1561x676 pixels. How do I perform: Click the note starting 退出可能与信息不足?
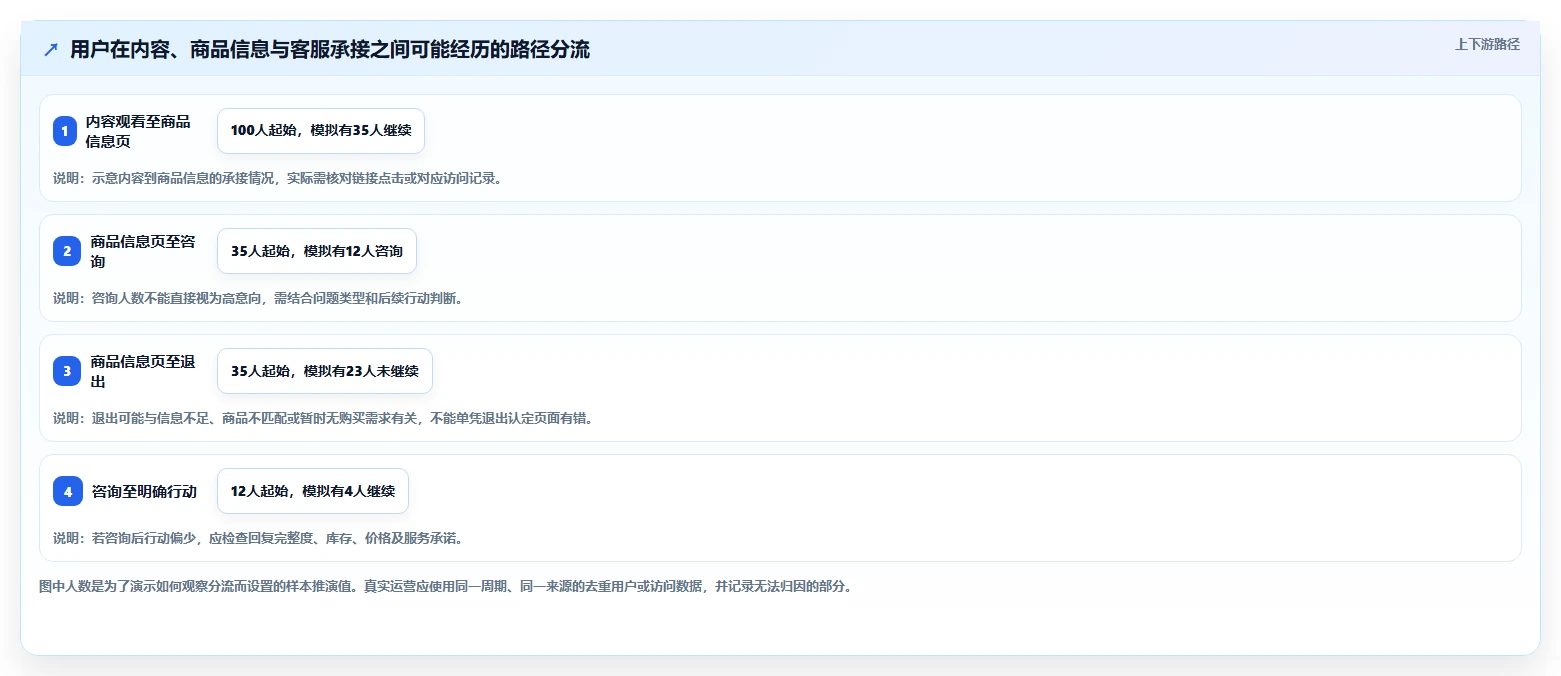[323, 418]
